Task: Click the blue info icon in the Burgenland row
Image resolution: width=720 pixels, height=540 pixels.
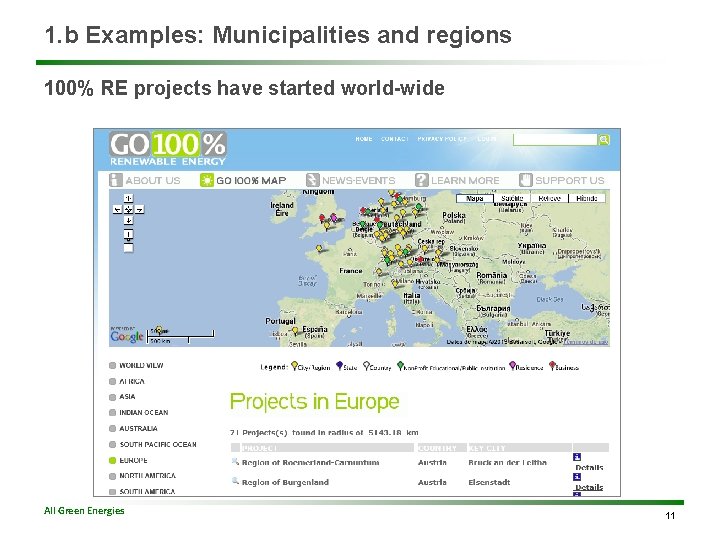Action: point(577,477)
